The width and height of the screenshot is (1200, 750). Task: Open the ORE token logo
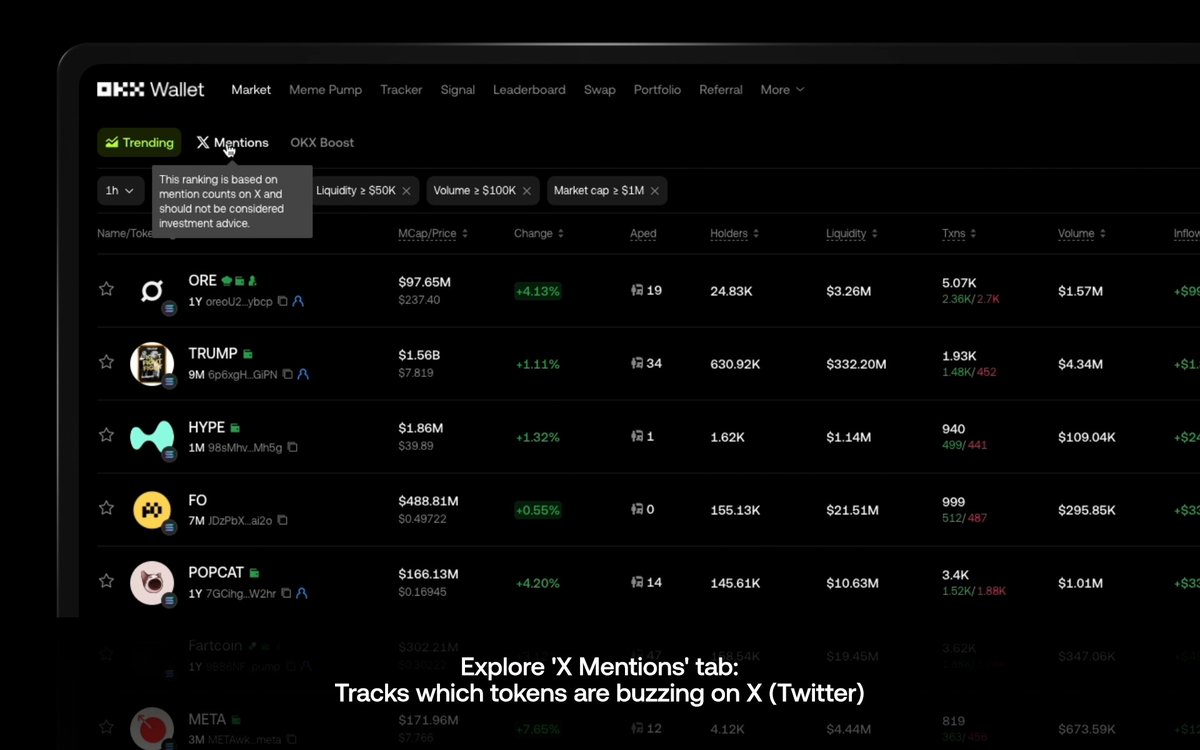[x=152, y=291]
